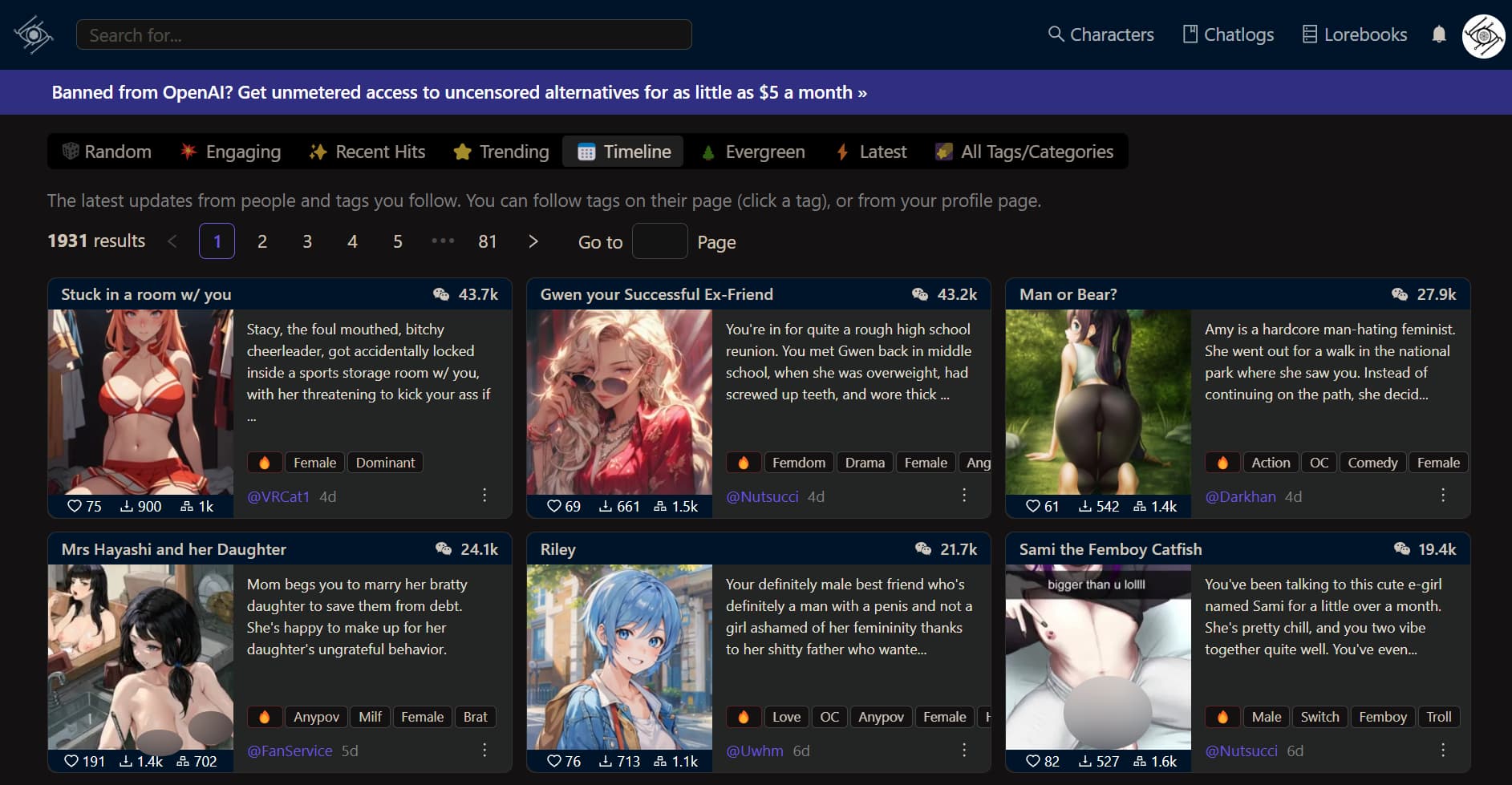Like the Riley card heart icon
This screenshot has height=785, width=1512.
553,761
